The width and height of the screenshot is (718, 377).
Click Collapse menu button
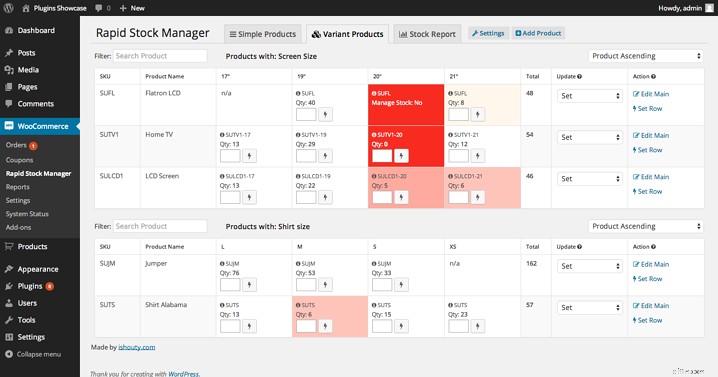pyautogui.click(x=33, y=354)
